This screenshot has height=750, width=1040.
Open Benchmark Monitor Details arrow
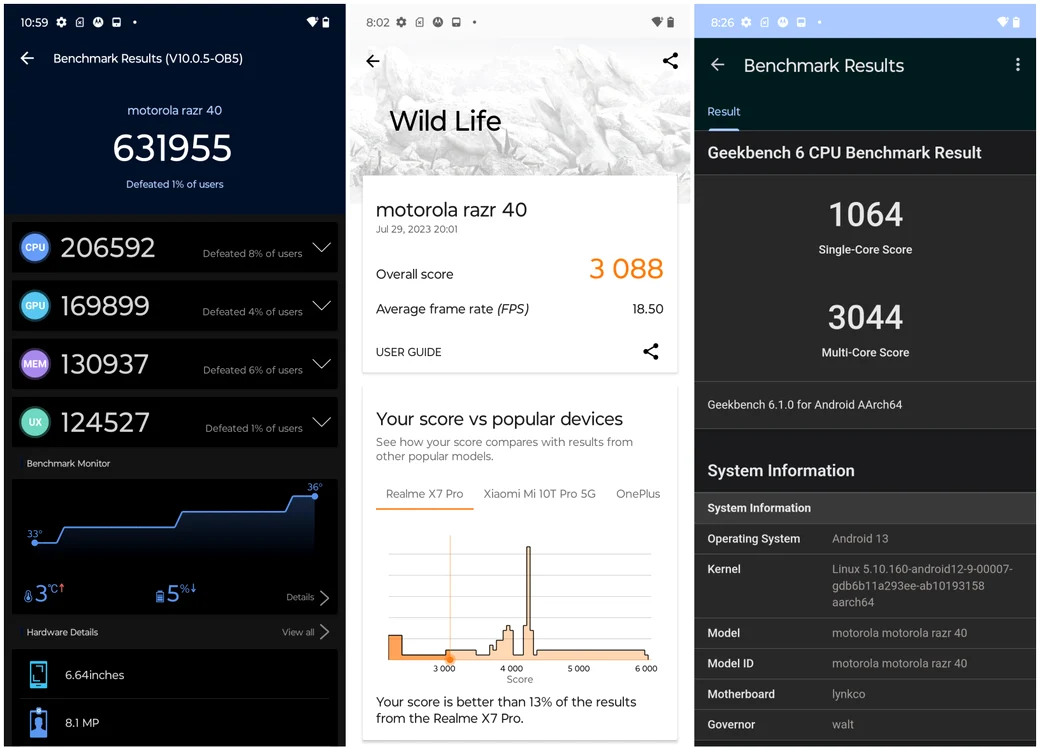pos(324,597)
